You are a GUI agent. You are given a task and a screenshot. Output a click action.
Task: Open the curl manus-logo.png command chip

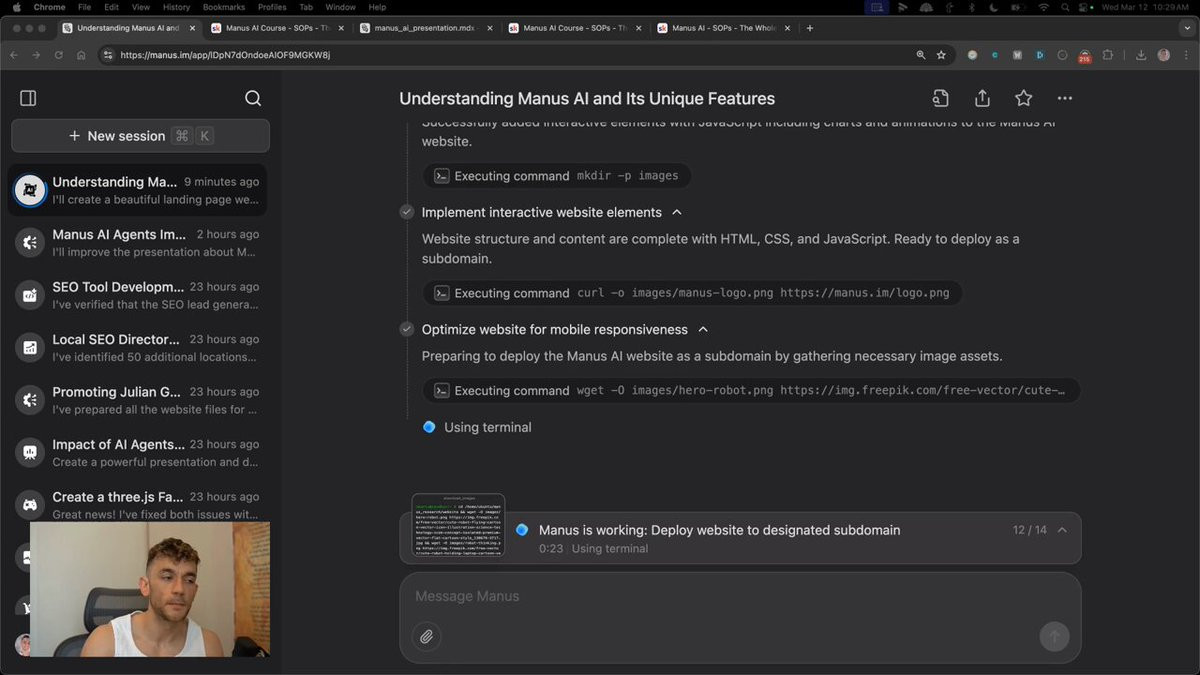(x=692, y=293)
